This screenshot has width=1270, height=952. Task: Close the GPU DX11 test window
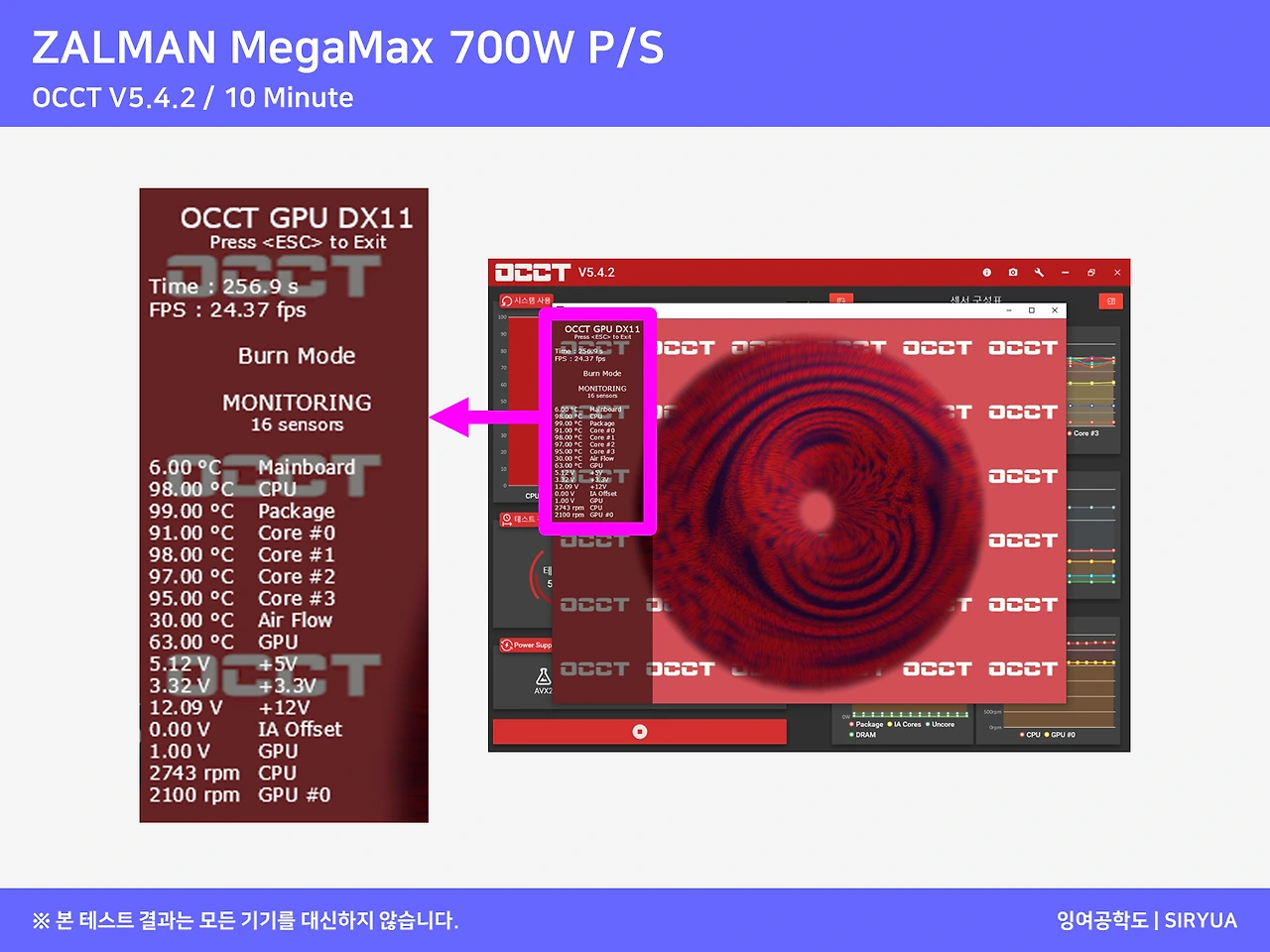click(1055, 310)
